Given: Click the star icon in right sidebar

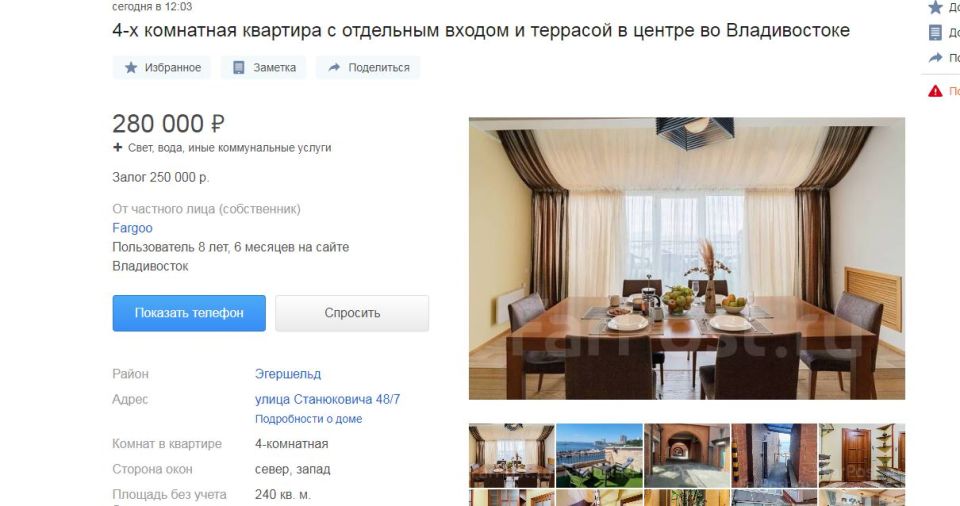Looking at the screenshot, I should pyautogui.click(x=935, y=7).
